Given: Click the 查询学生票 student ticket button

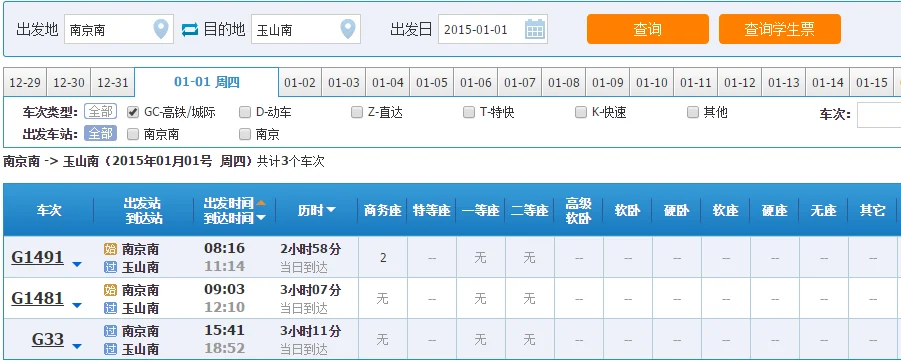Looking at the screenshot, I should pyautogui.click(x=780, y=29).
